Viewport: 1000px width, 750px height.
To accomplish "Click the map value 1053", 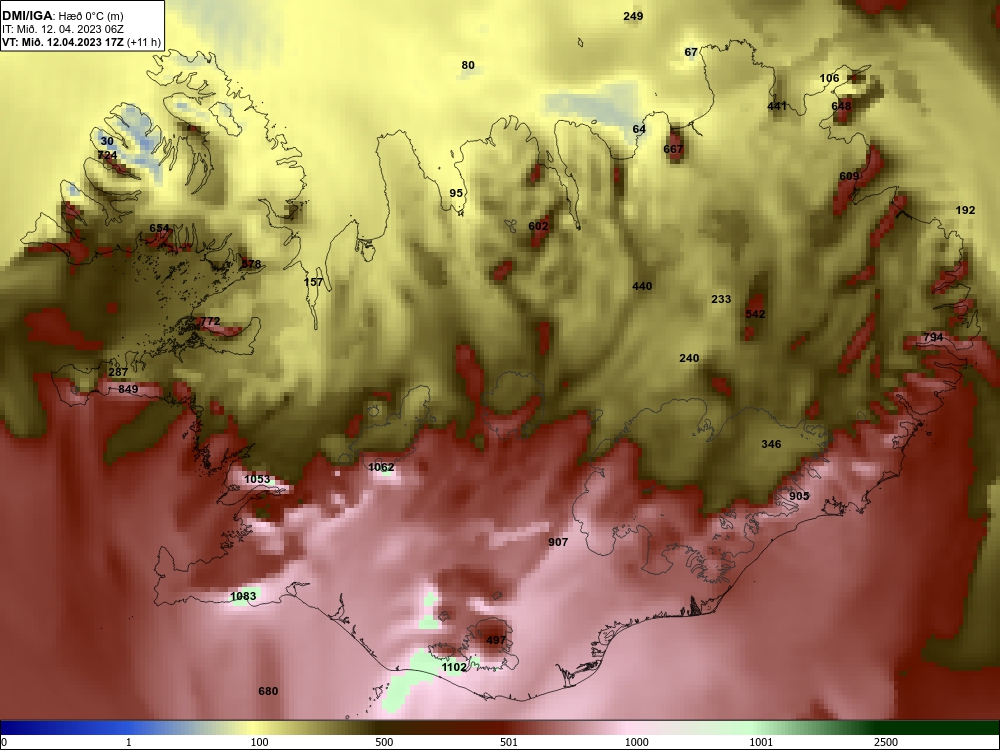I will click(257, 479).
